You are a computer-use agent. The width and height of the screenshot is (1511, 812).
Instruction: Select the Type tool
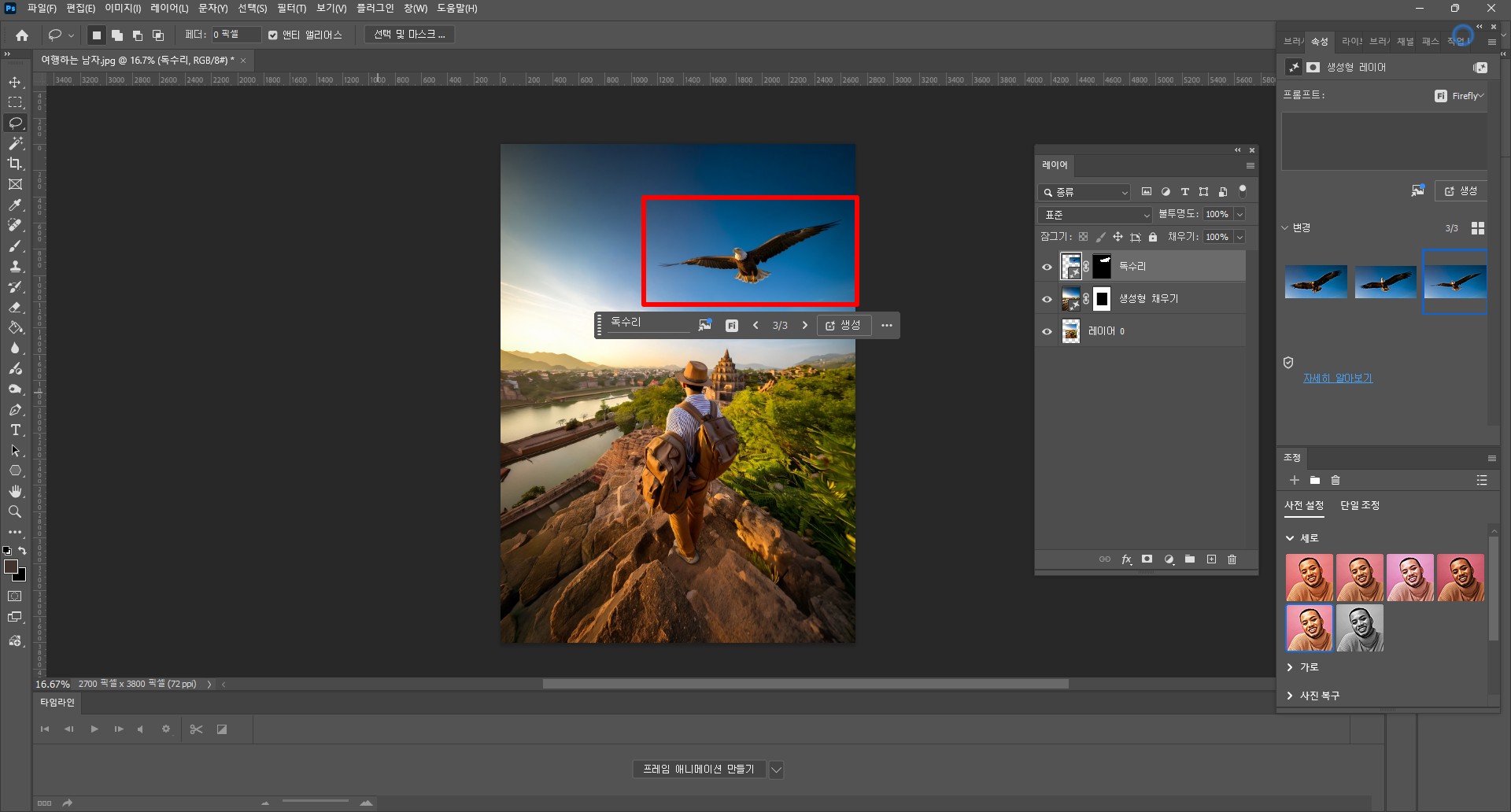click(15, 430)
